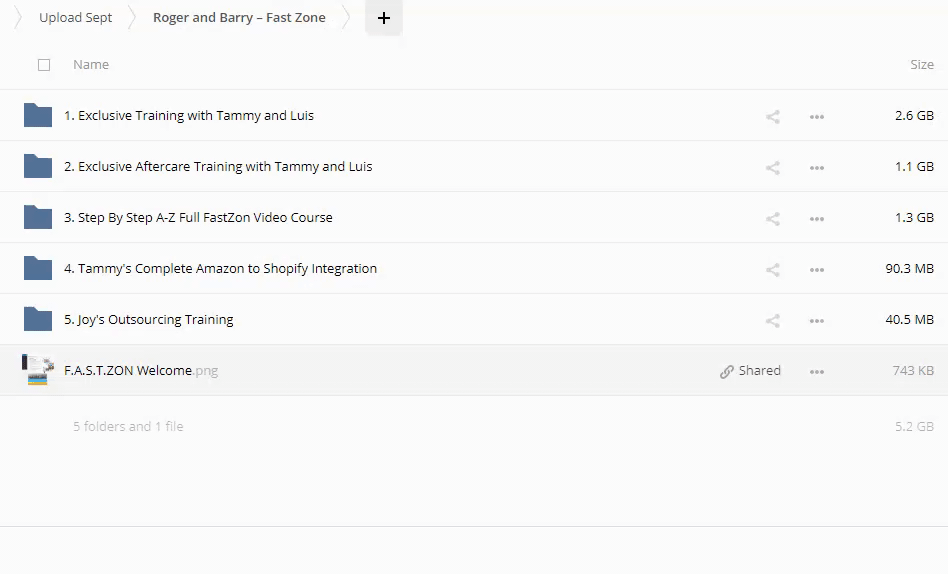This screenshot has width=948, height=574.
Task: Expand actions menu for Joy's Outsourcing Training
Action: pyautogui.click(x=817, y=320)
